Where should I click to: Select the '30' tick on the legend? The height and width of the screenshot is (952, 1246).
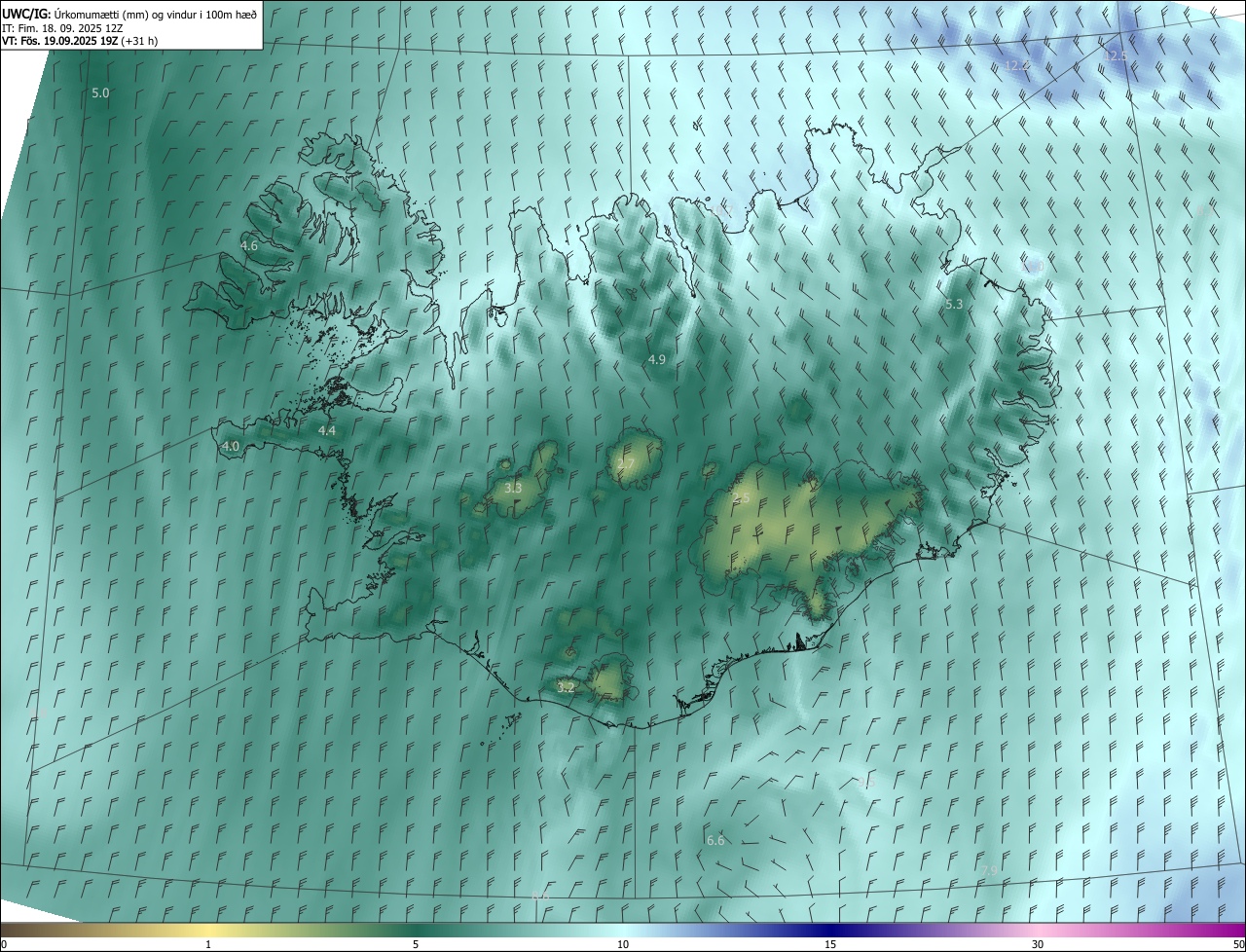(x=1038, y=944)
